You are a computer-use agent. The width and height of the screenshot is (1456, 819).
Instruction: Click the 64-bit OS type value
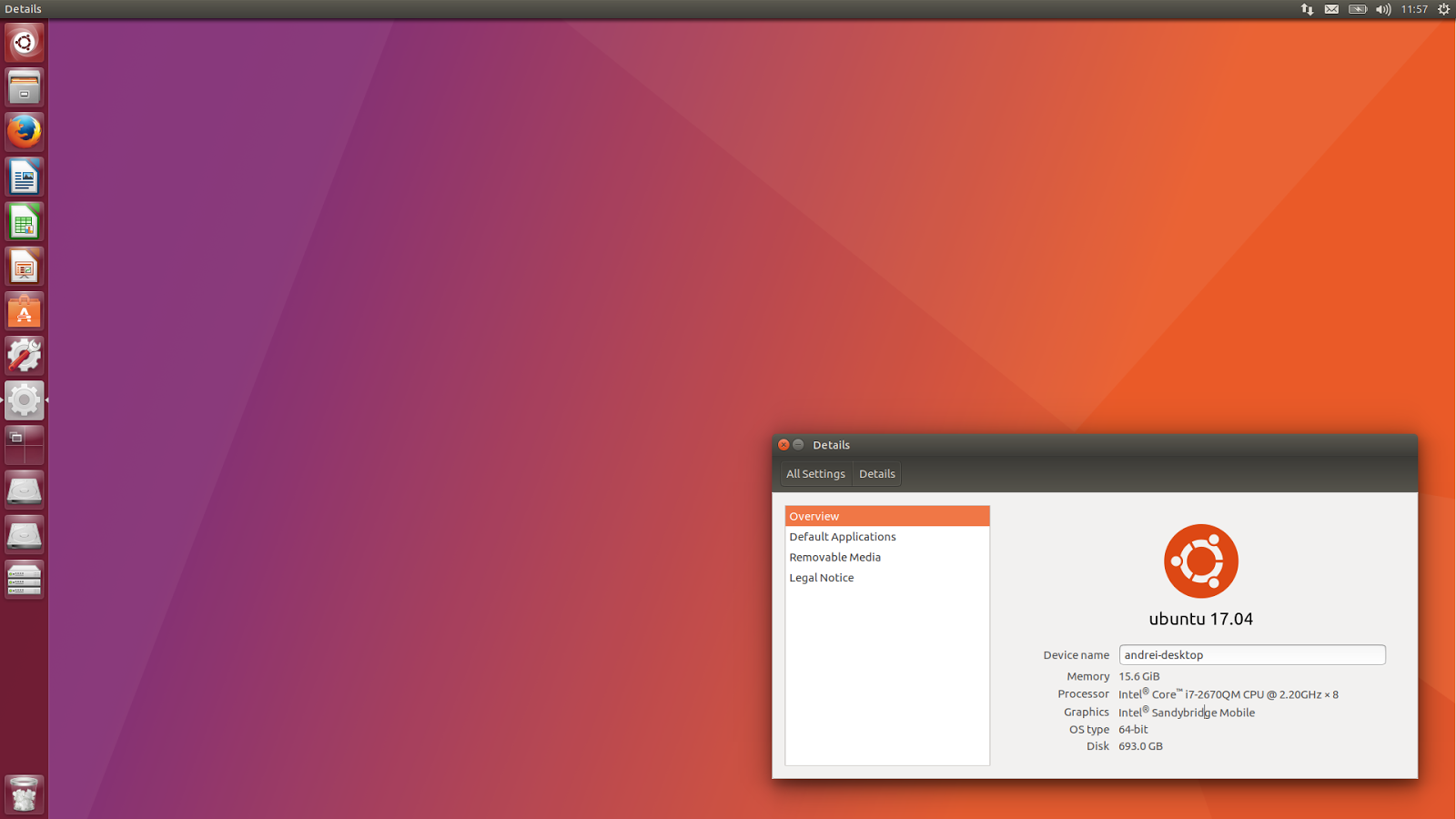[x=1133, y=730]
